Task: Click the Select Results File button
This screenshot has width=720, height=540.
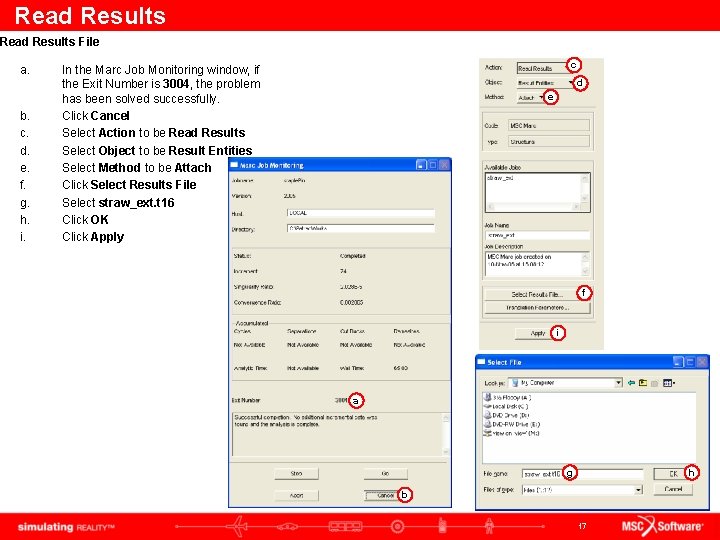Action: coord(537,294)
